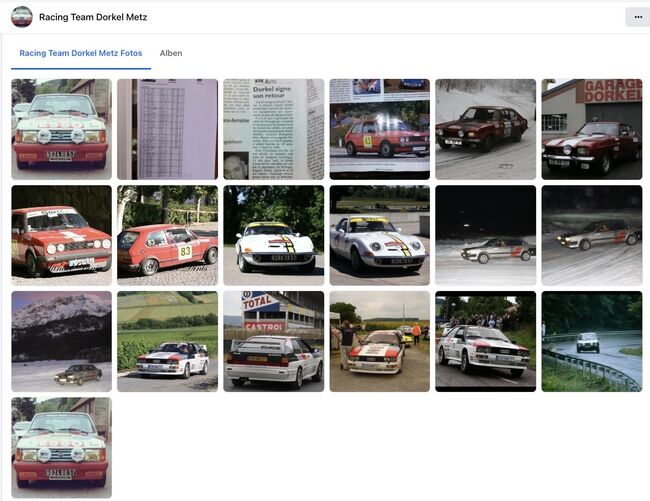Open the Audi in green fields photo
Image resolution: width=650 pixels, height=501 pixels.
point(167,341)
